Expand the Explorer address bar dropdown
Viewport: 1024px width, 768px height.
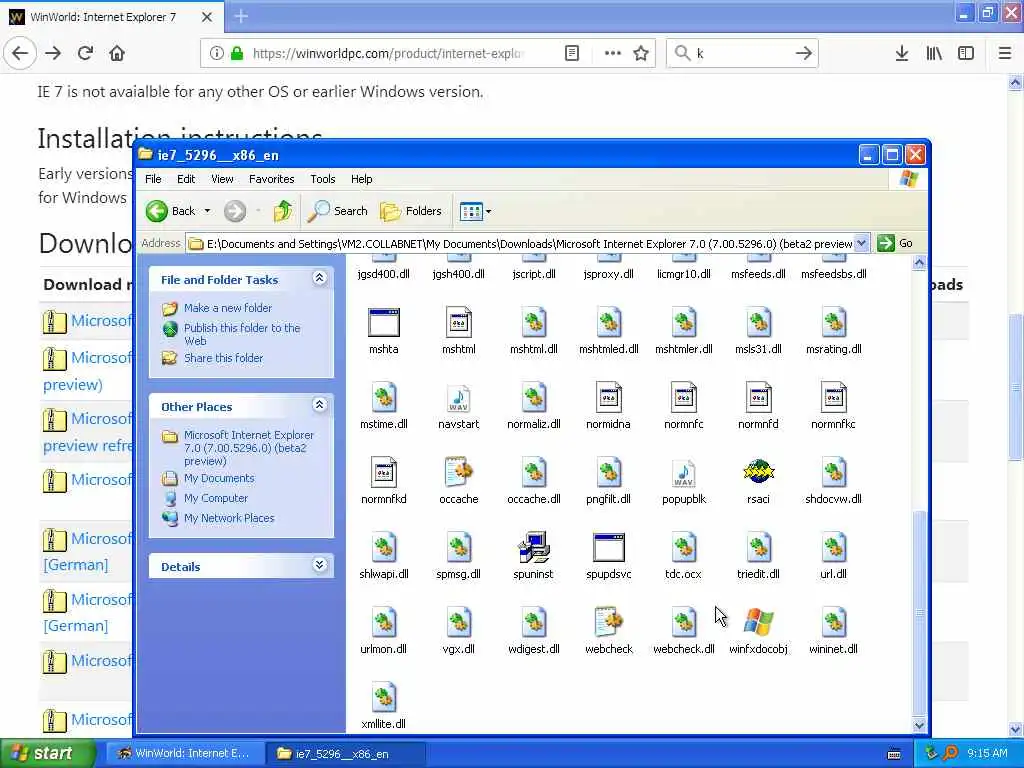[861, 244]
